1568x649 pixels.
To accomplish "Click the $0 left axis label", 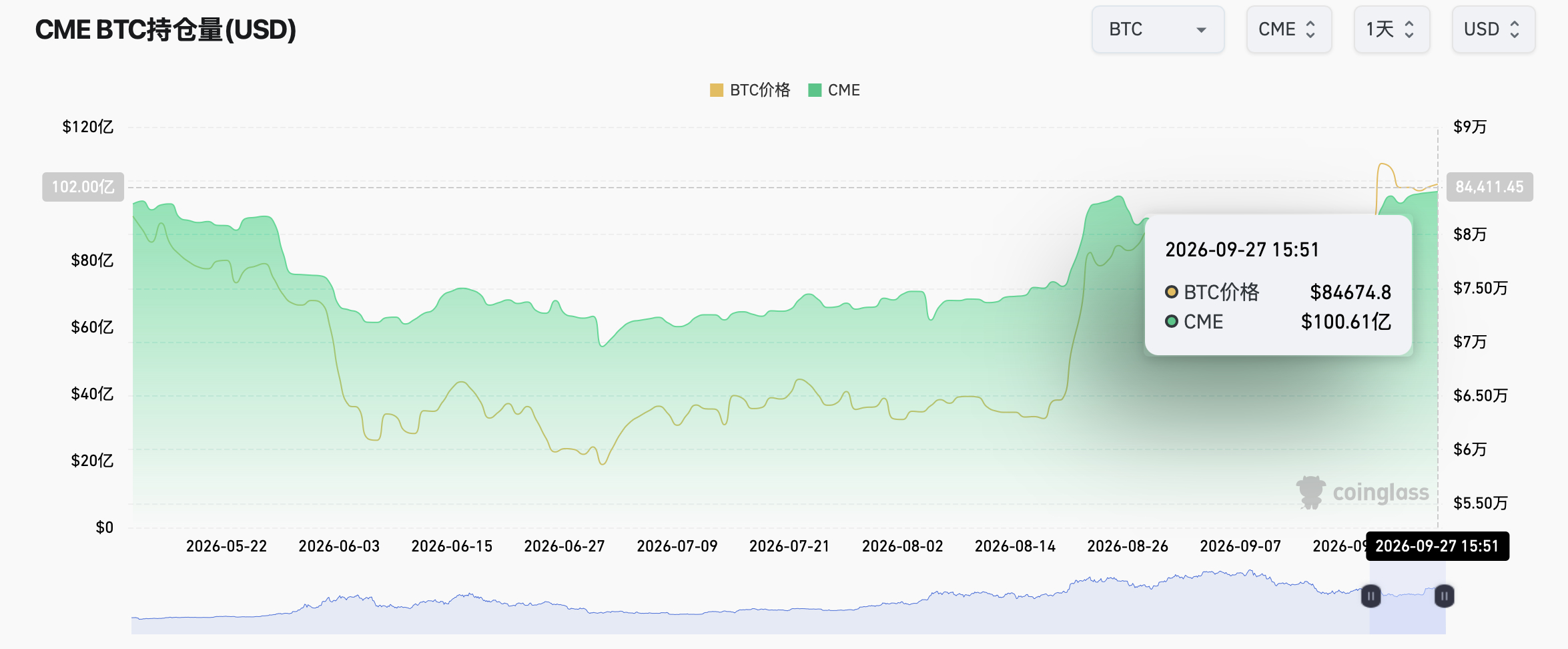I will pos(105,527).
